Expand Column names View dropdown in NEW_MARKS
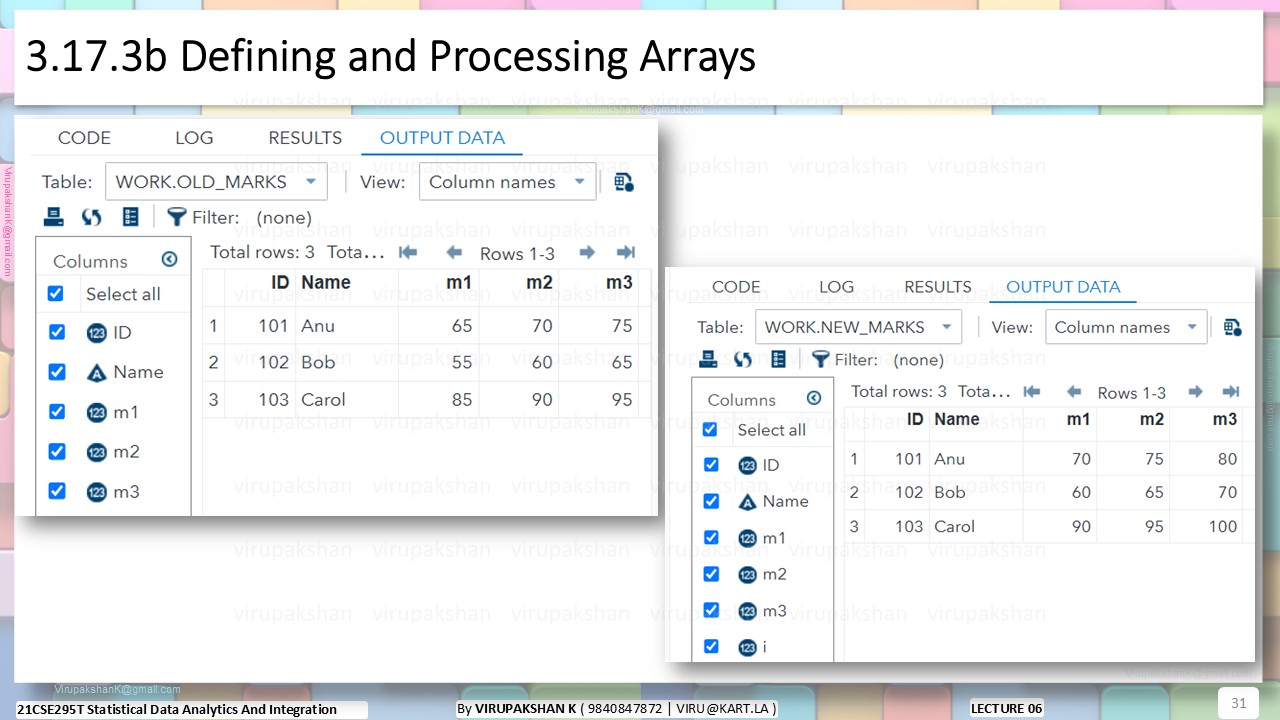Screen dimensions: 1280x720 point(1126,327)
